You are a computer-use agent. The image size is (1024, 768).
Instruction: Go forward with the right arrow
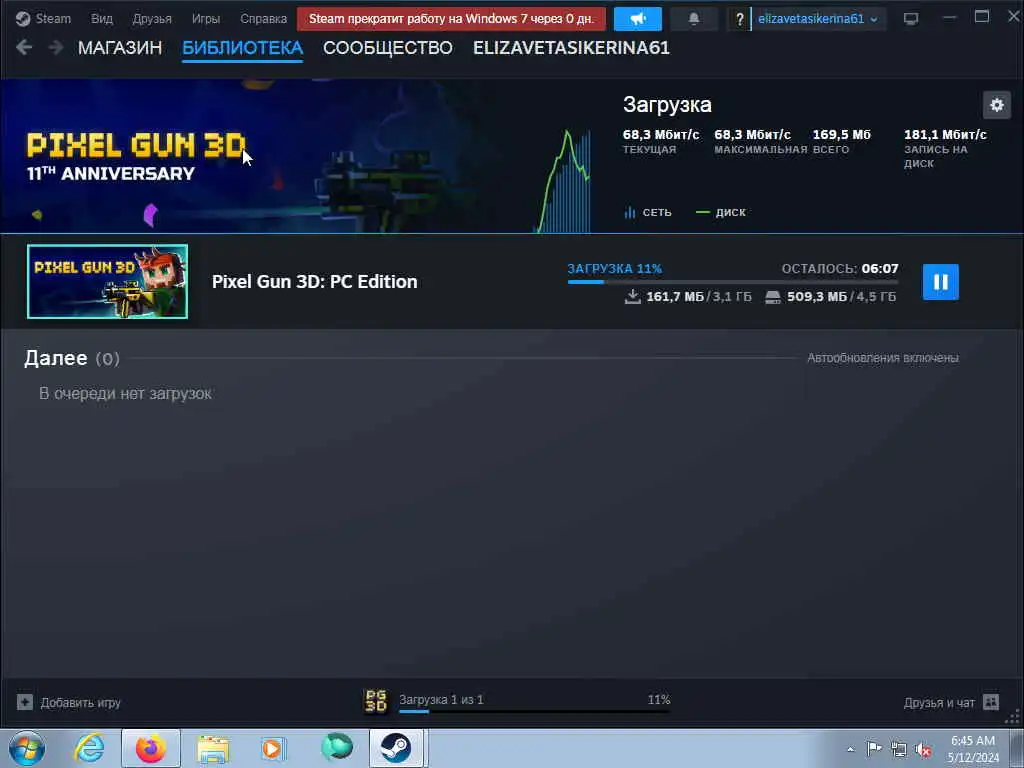(x=56, y=47)
